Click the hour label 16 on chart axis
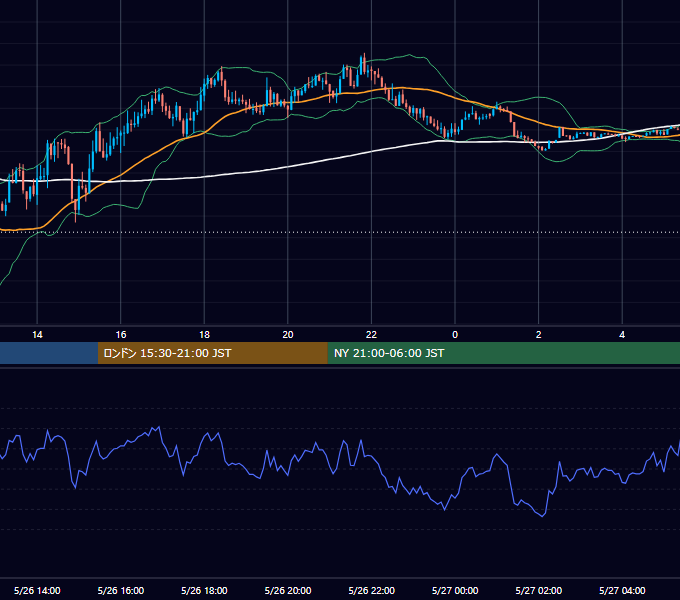This screenshot has height=600, width=680. tap(121, 335)
